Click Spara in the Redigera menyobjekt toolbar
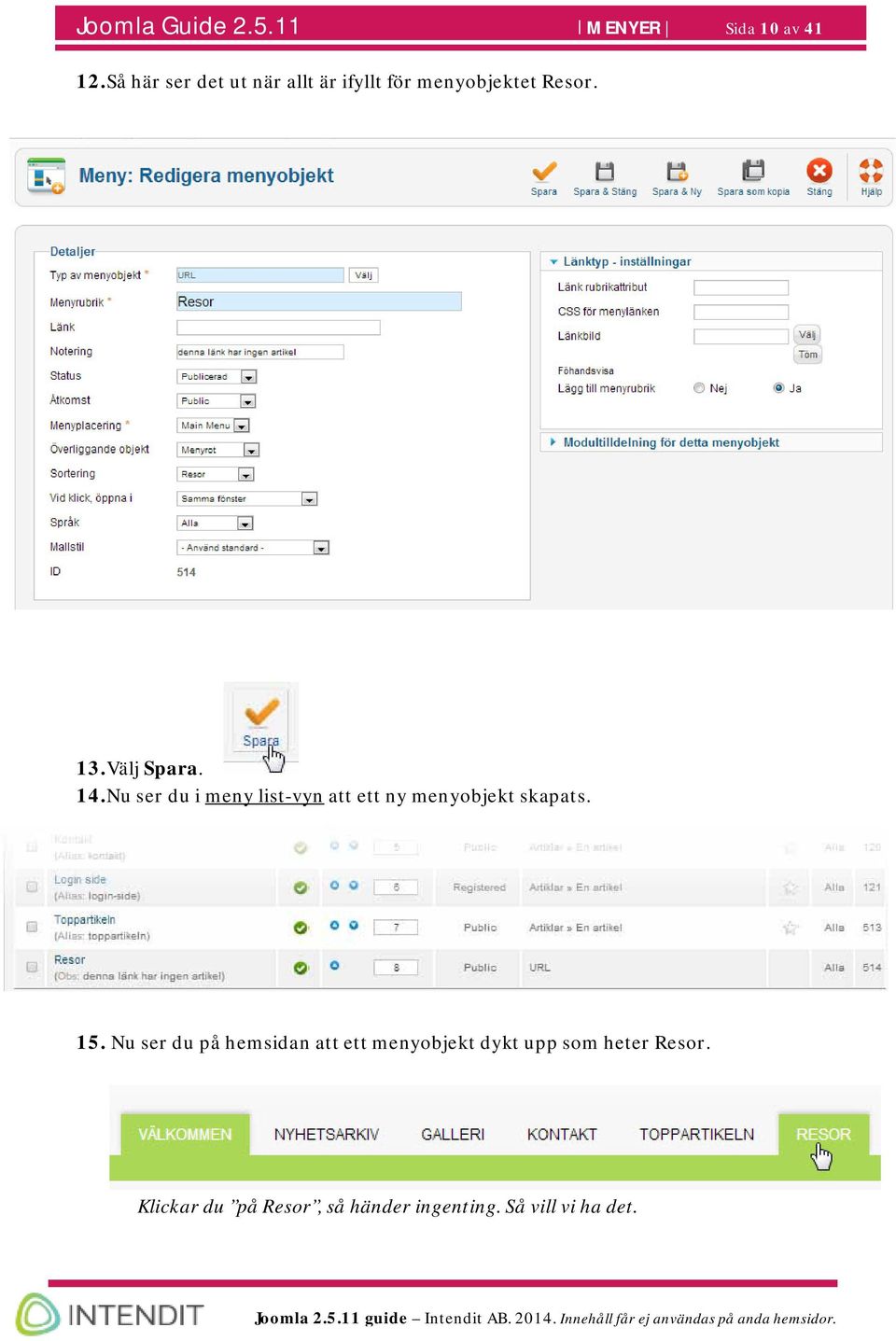Viewport: 896px width, 1341px height. (544, 177)
